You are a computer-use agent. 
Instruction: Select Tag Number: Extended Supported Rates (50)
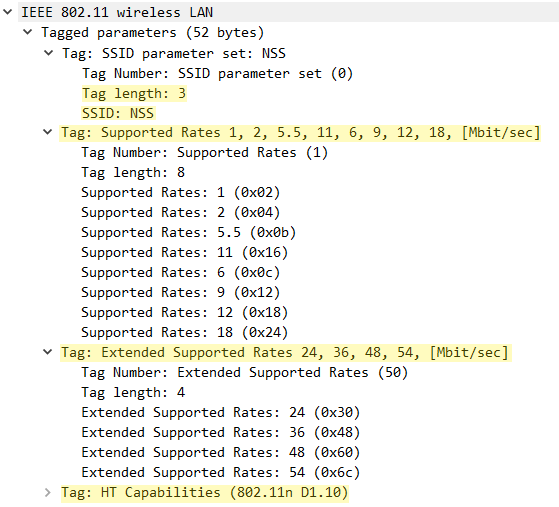(x=245, y=373)
